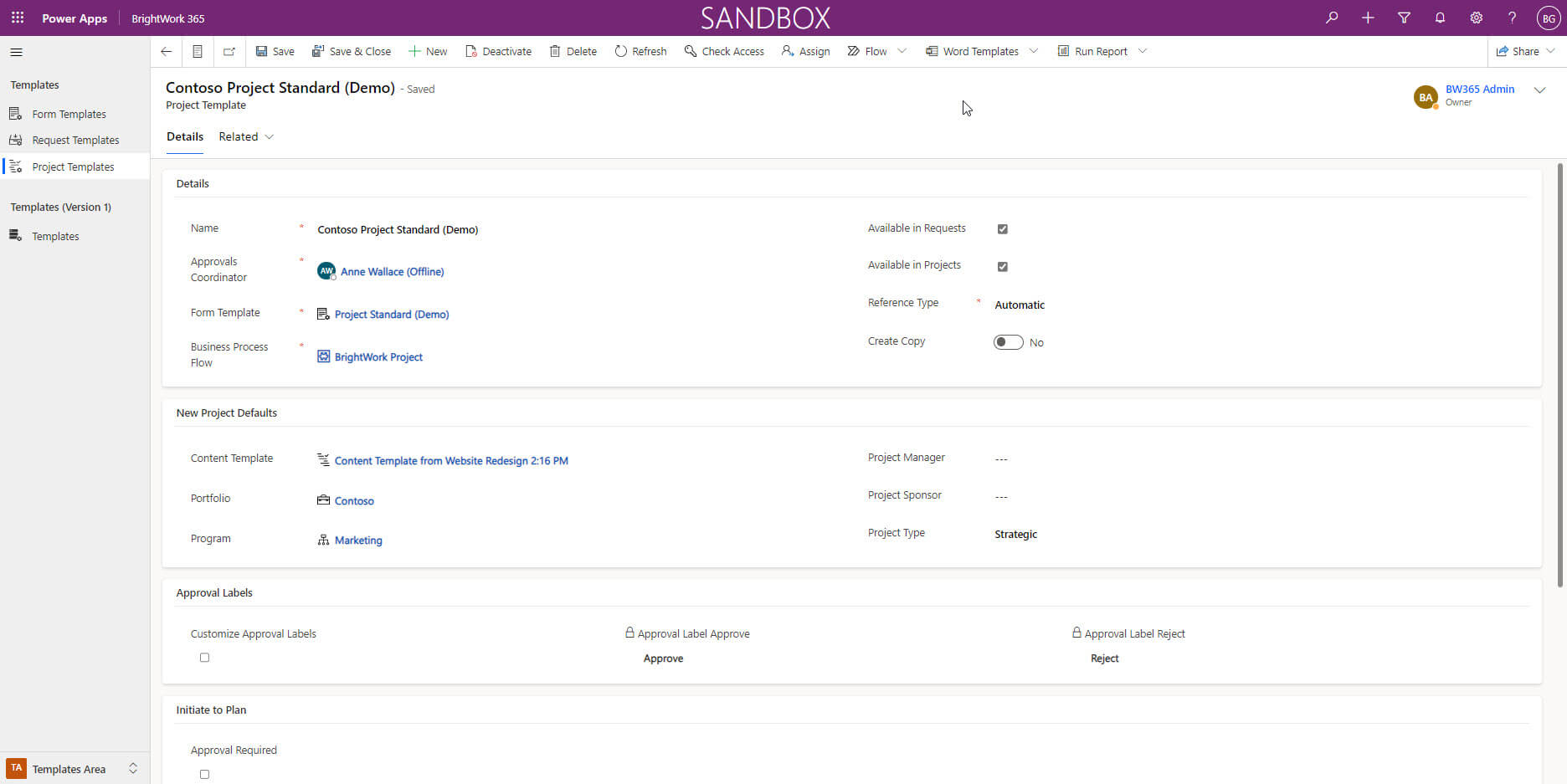Open the settings gear icon
This screenshot has width=1567, height=784.
(x=1476, y=18)
